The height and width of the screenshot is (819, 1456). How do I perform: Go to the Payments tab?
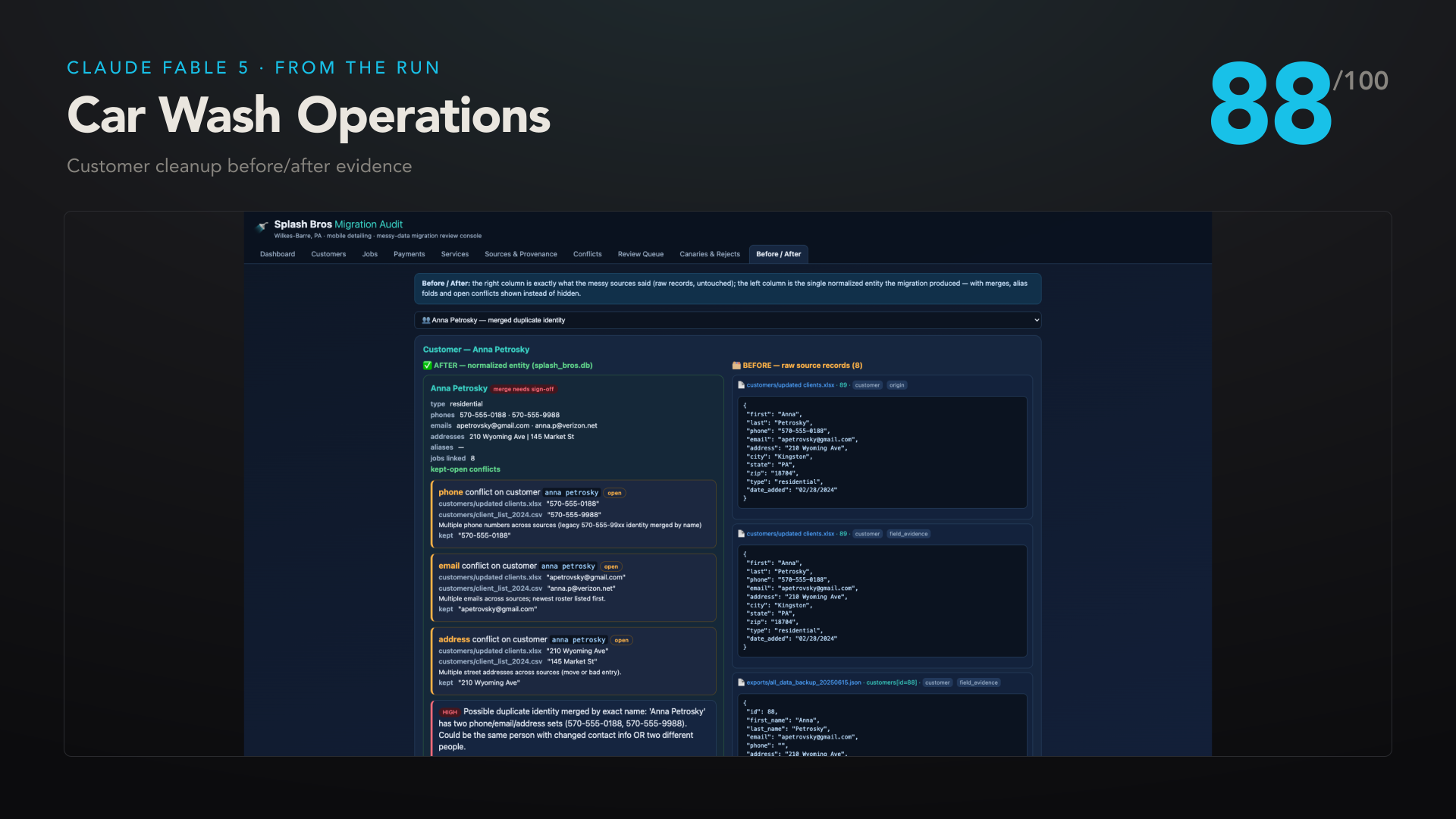[409, 254]
